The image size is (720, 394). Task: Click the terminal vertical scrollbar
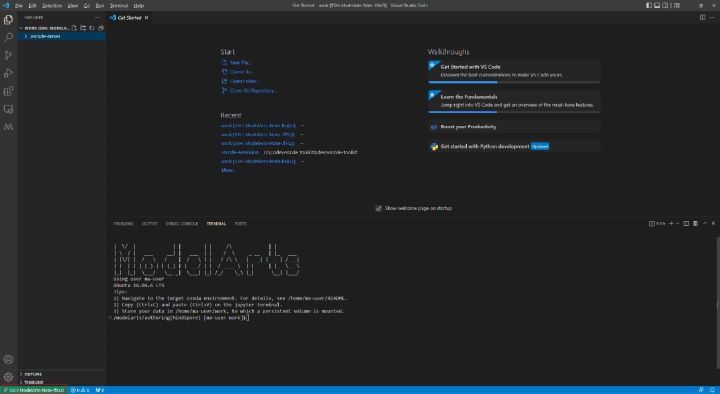718,303
